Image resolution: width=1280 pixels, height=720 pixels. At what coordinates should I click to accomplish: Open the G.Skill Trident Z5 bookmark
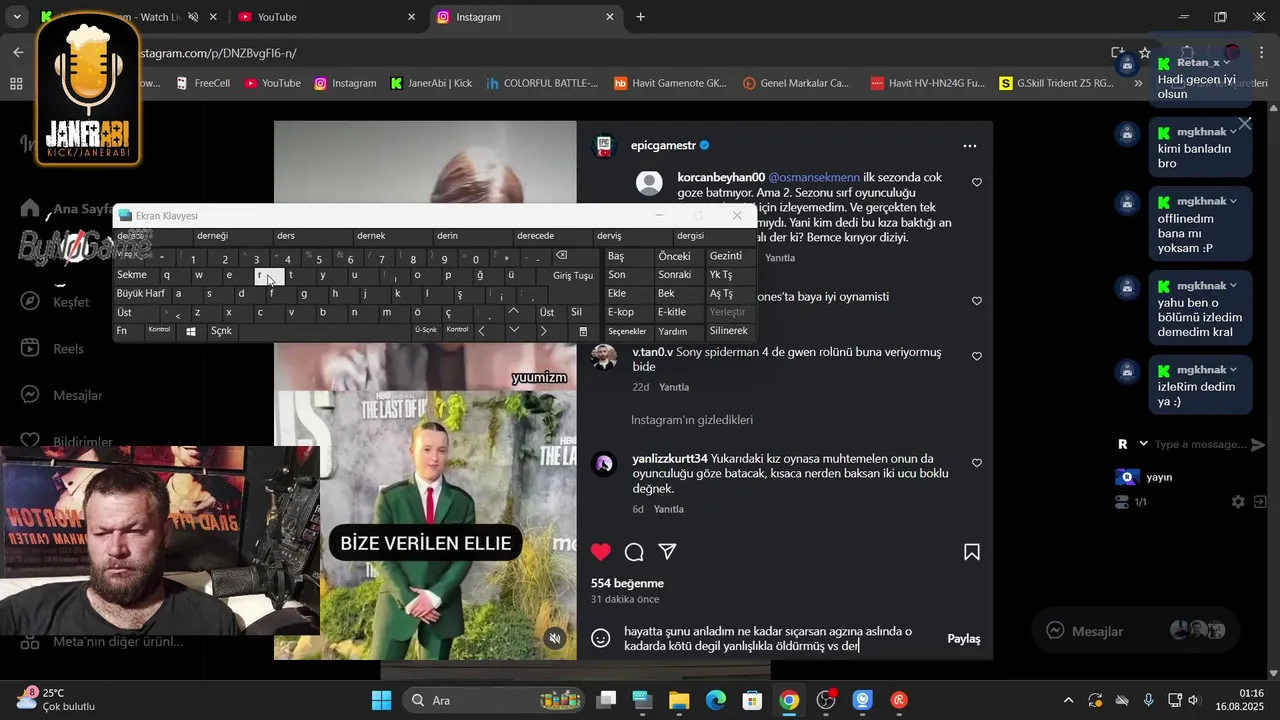1056,84
